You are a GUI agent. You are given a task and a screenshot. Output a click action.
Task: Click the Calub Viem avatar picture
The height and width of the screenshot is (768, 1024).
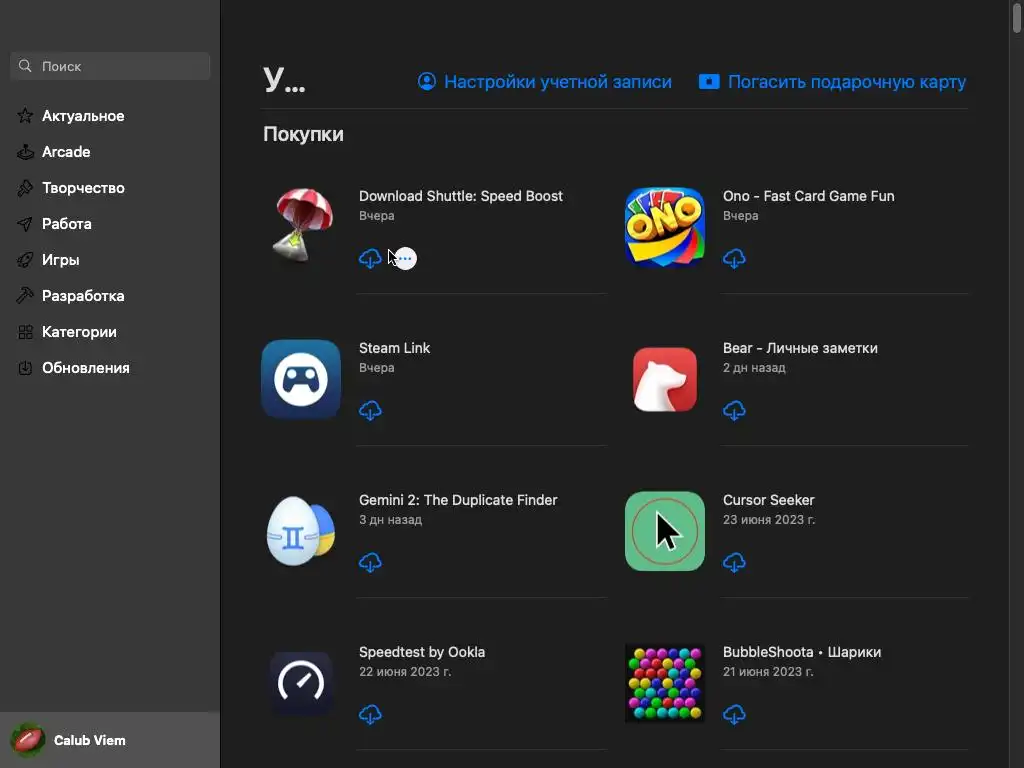click(x=27, y=741)
